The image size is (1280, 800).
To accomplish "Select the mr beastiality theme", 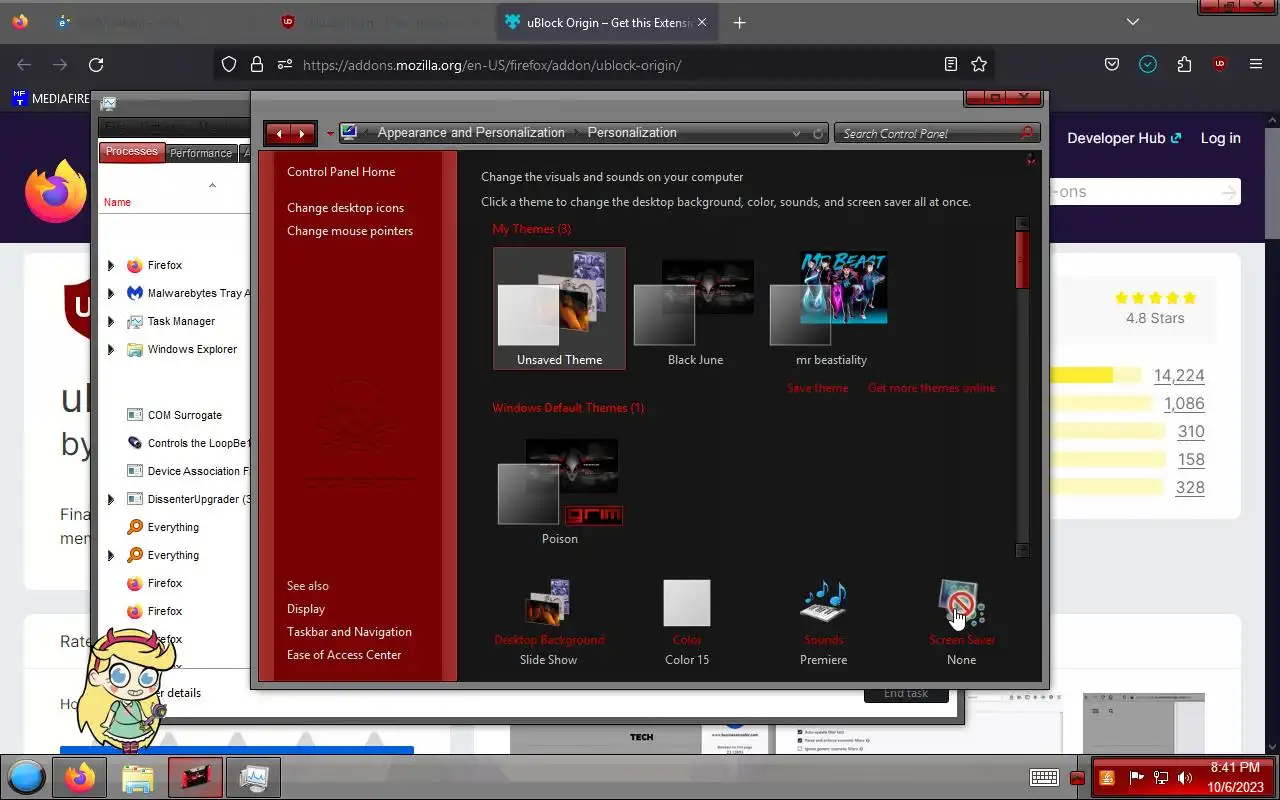I will pos(831,310).
